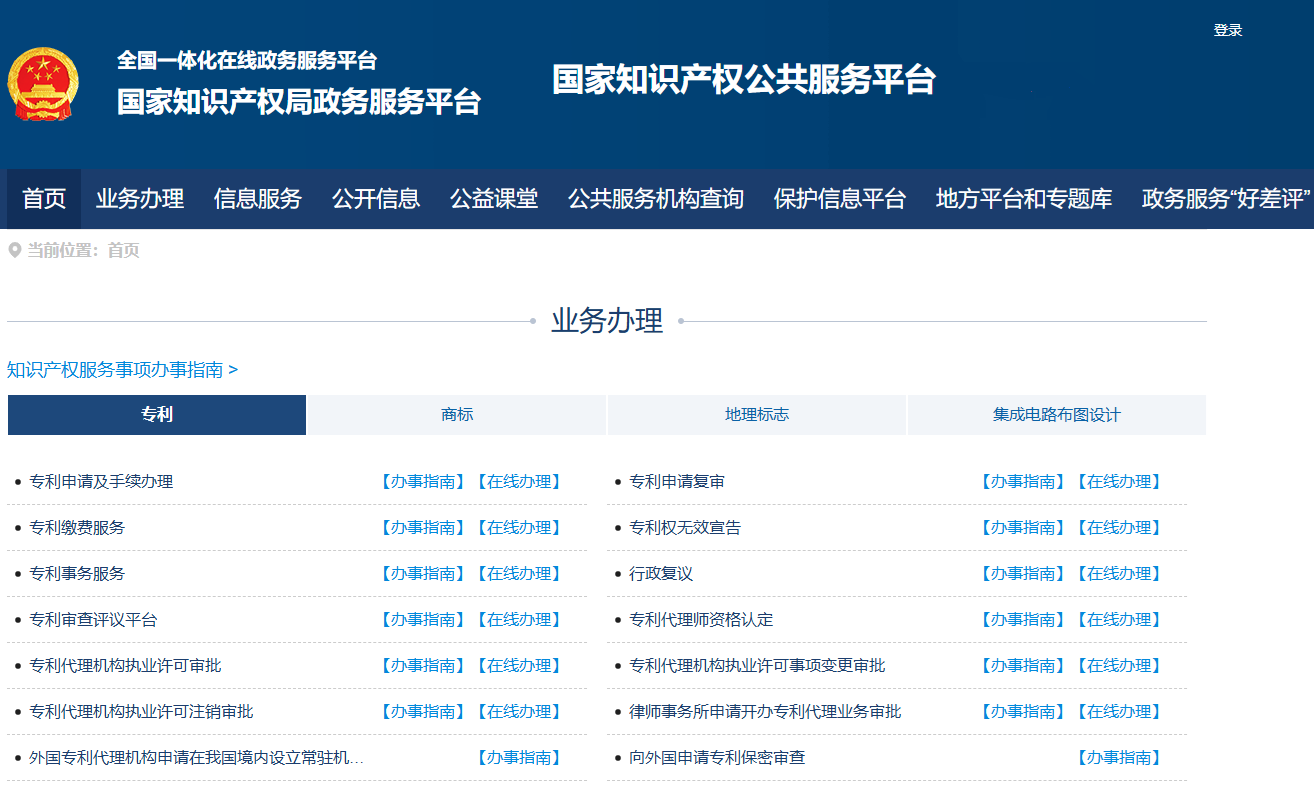Go to 信息服务 in navigation bar
Image resolution: width=1314 pixels, height=799 pixels.
tap(258, 199)
